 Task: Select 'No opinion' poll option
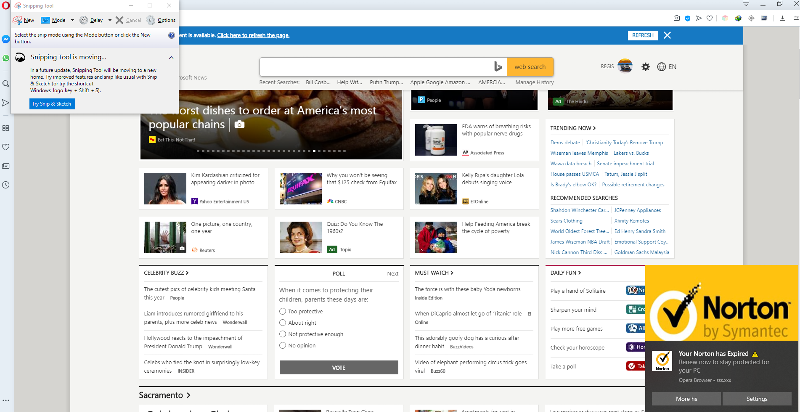tap(282, 345)
